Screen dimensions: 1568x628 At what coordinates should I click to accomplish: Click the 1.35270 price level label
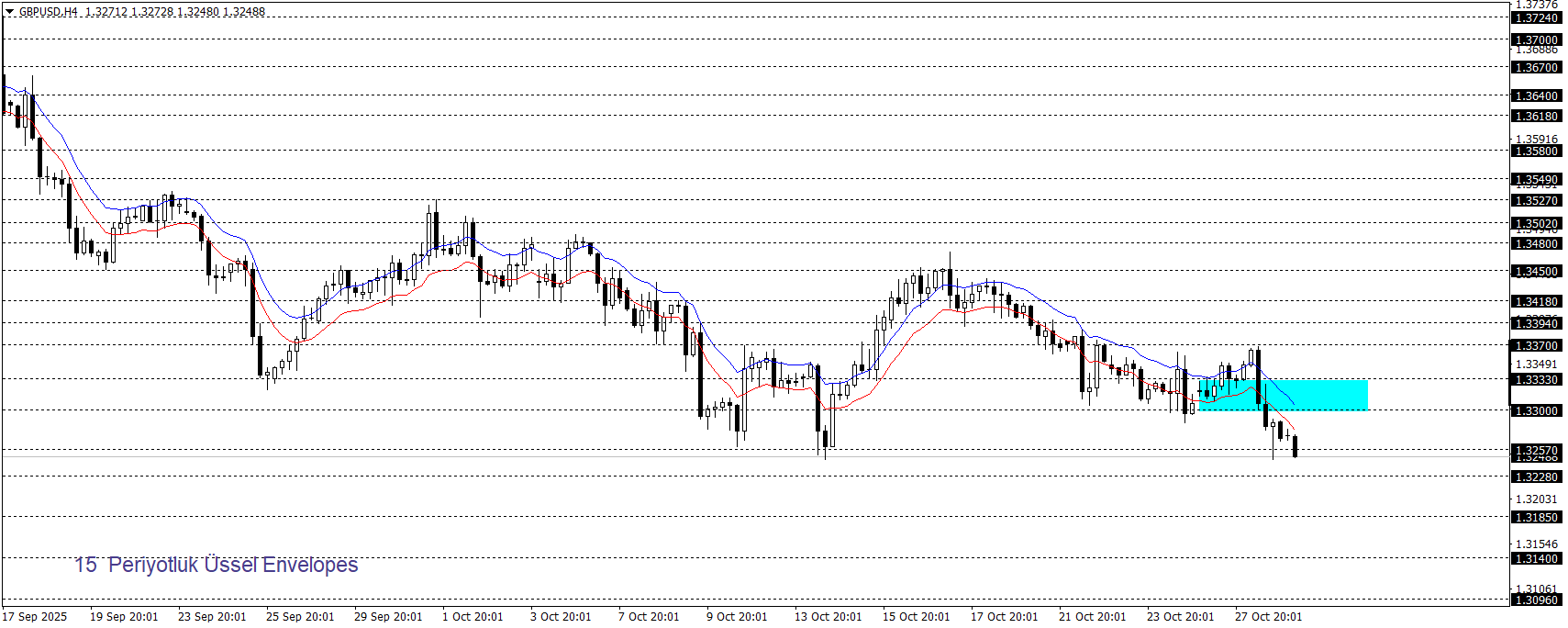(x=1536, y=201)
